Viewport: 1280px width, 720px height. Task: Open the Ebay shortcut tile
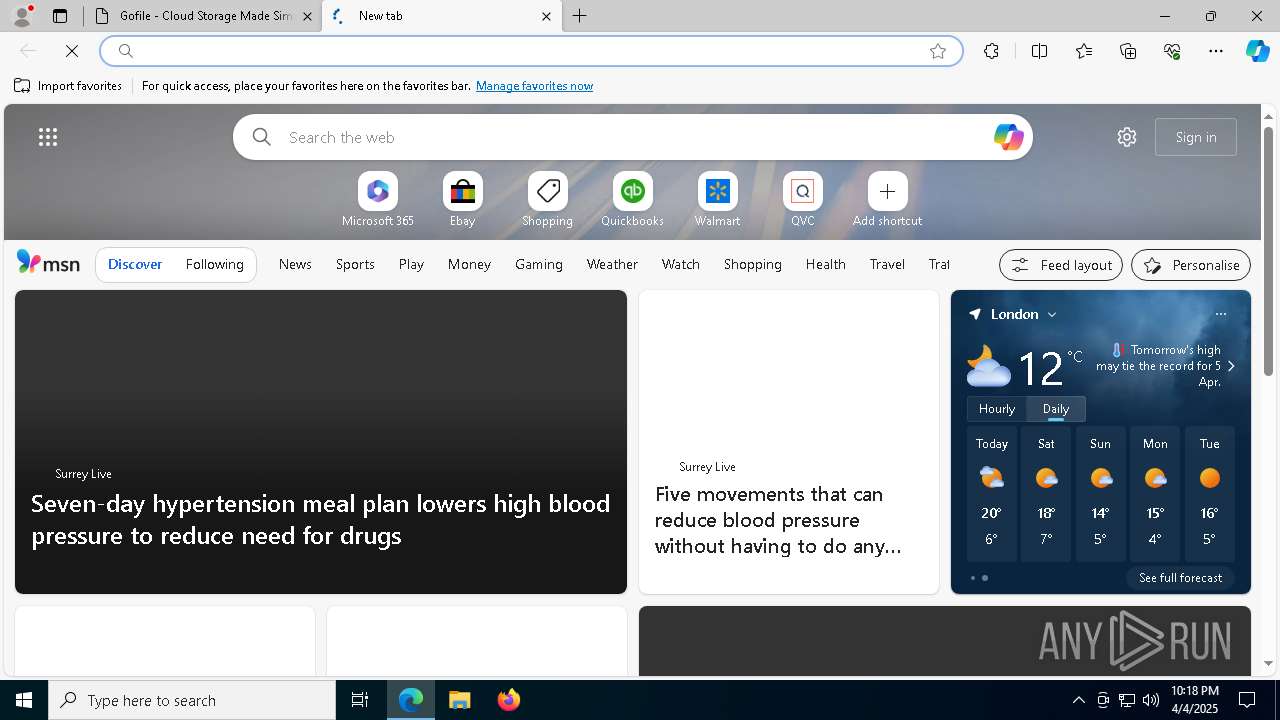[462, 200]
